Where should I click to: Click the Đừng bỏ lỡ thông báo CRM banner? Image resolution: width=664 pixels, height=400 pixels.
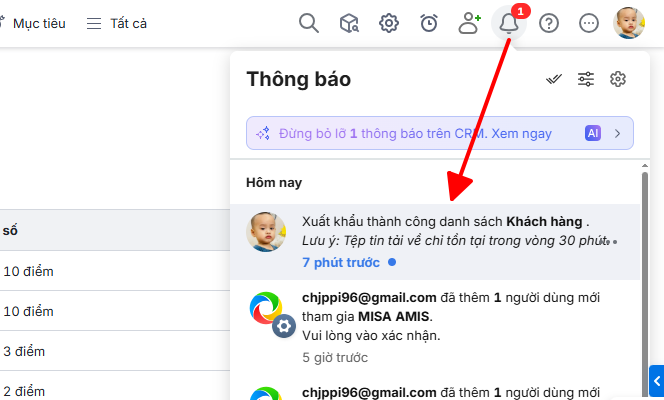tap(440, 133)
